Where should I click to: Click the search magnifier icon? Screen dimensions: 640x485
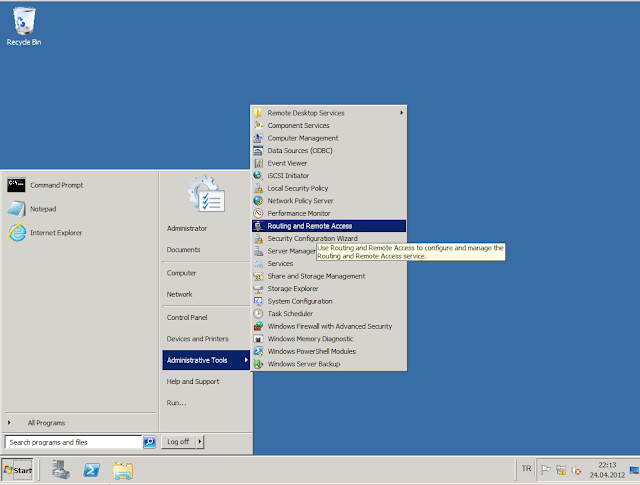pyautogui.click(x=150, y=441)
